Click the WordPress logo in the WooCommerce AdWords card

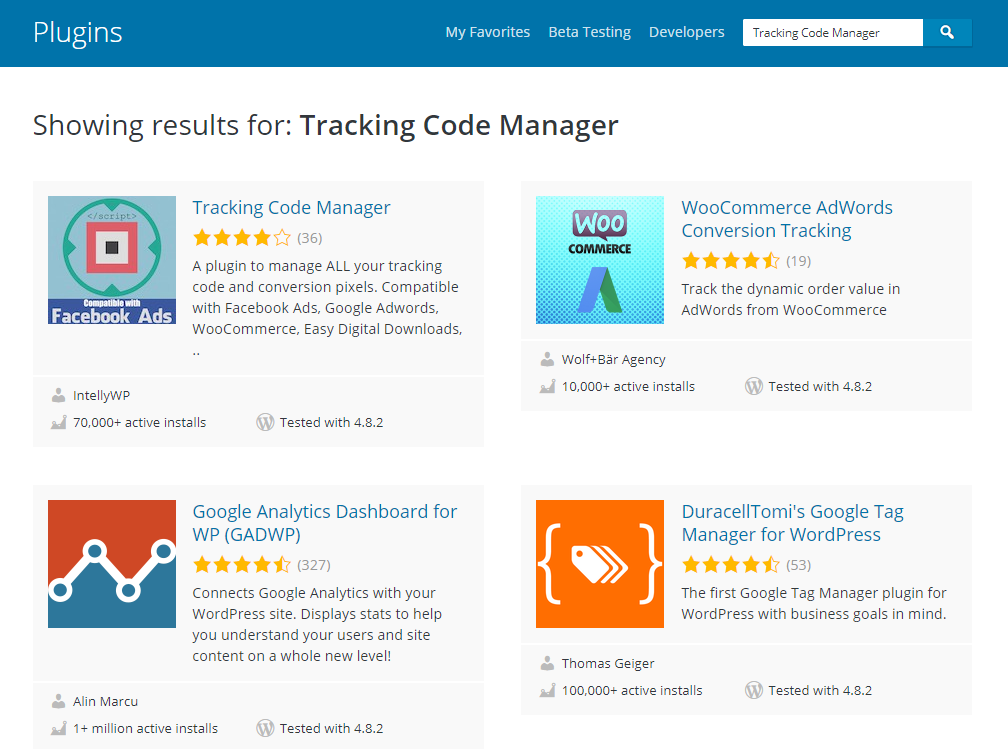[x=754, y=386]
